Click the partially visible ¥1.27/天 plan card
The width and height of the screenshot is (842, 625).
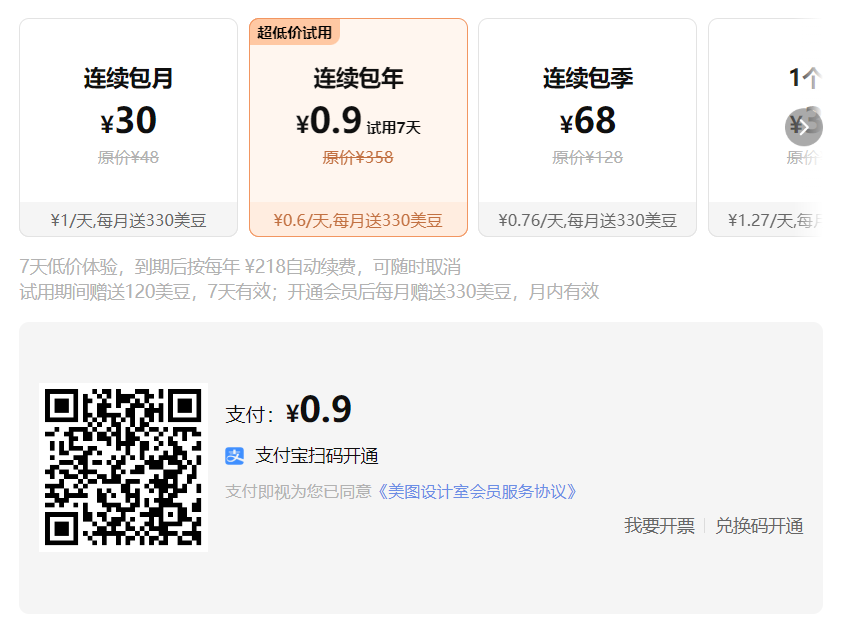tap(765, 127)
